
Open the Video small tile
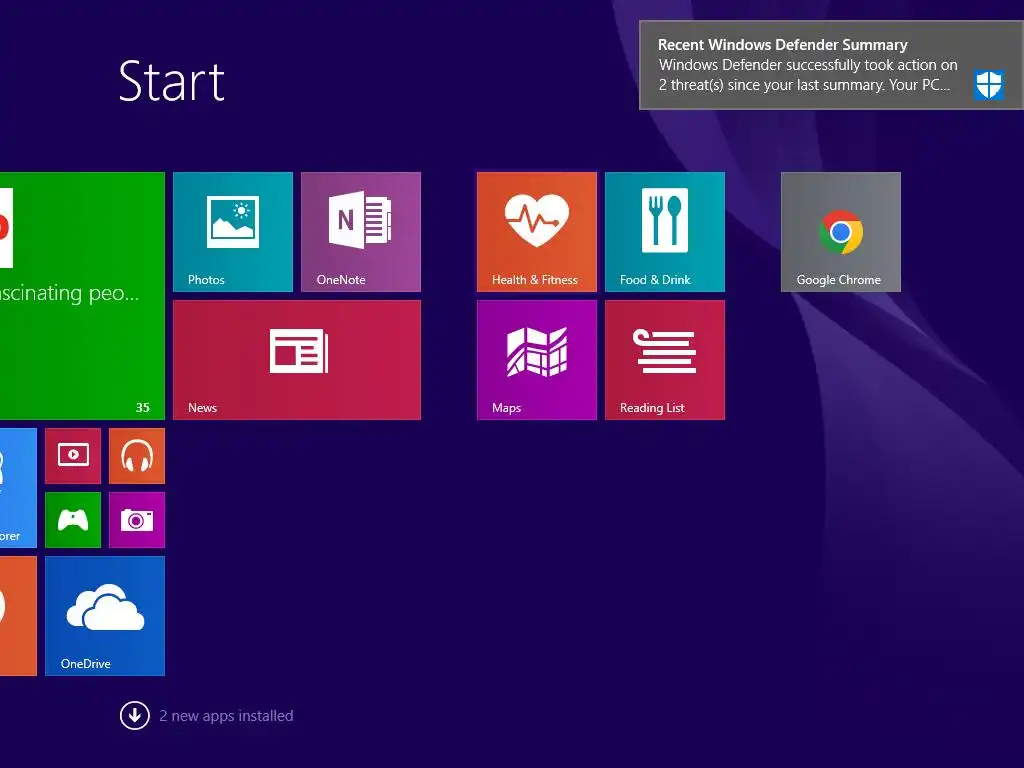(72, 456)
